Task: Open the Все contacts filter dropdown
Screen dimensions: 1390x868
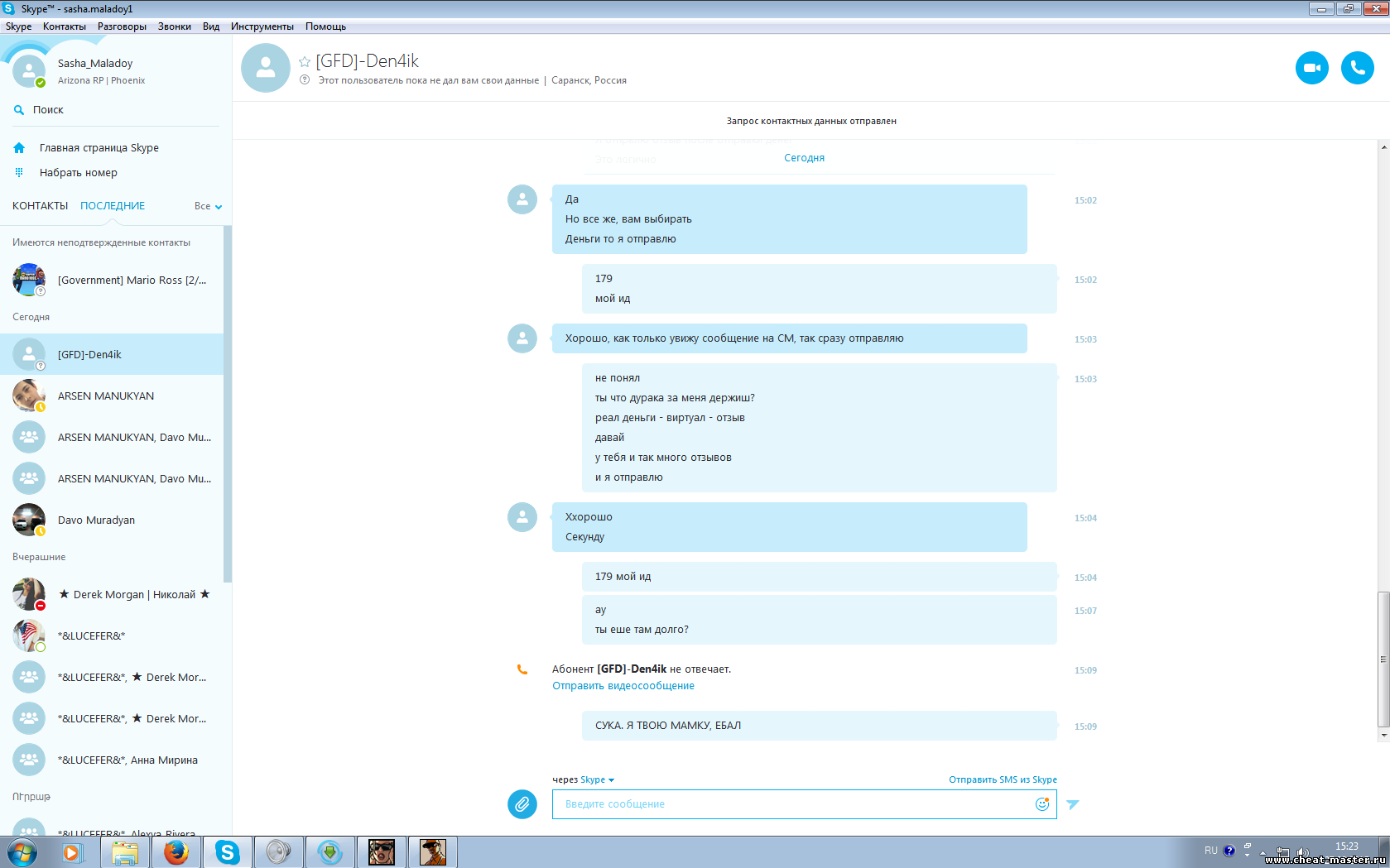Action: pyautogui.click(x=208, y=206)
